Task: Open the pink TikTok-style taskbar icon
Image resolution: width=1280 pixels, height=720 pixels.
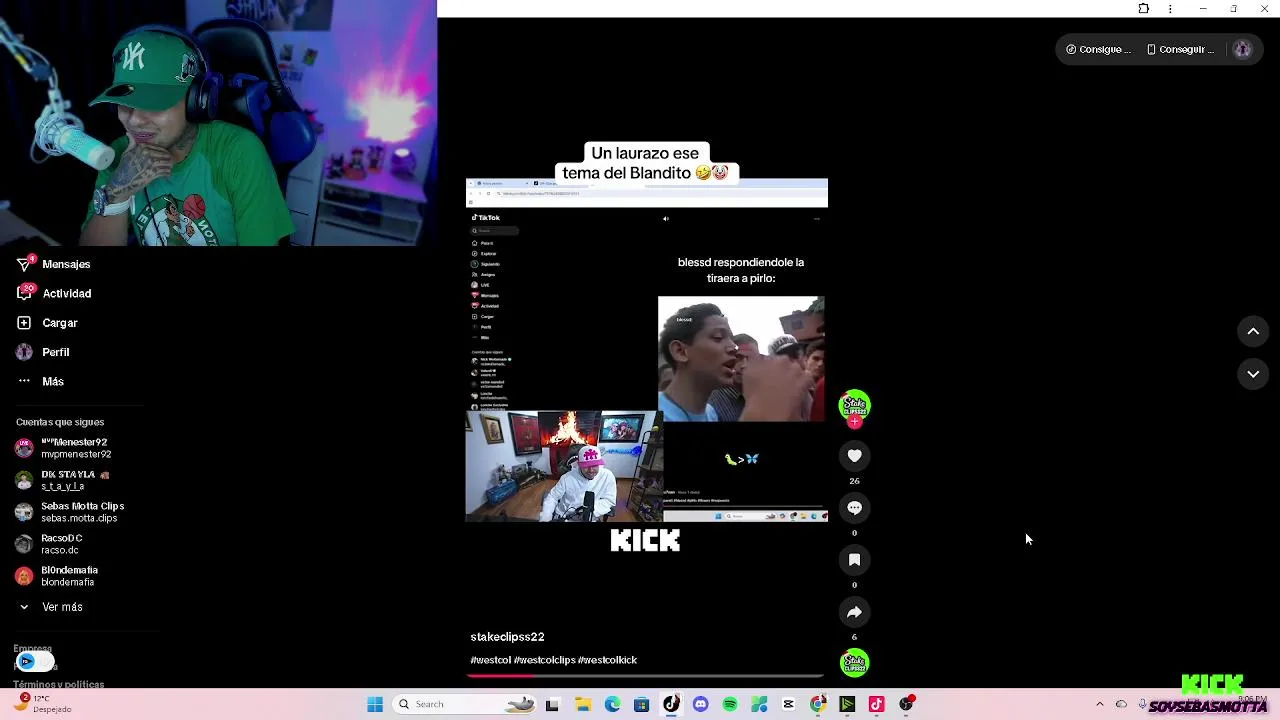Action: pyautogui.click(x=877, y=705)
